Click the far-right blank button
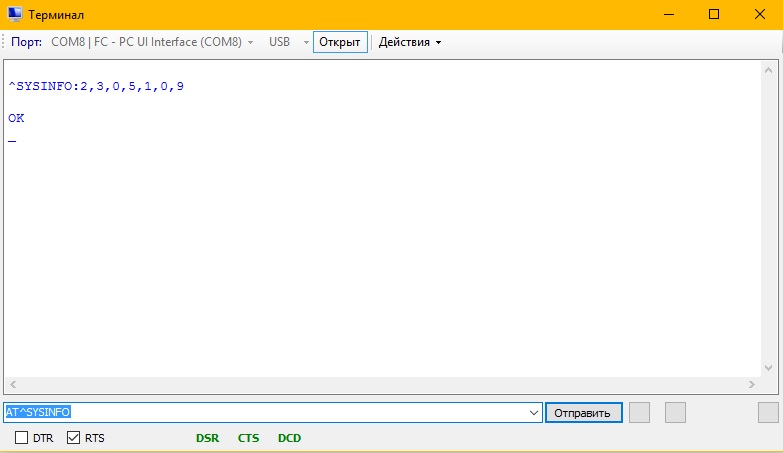 pyautogui.click(x=768, y=413)
